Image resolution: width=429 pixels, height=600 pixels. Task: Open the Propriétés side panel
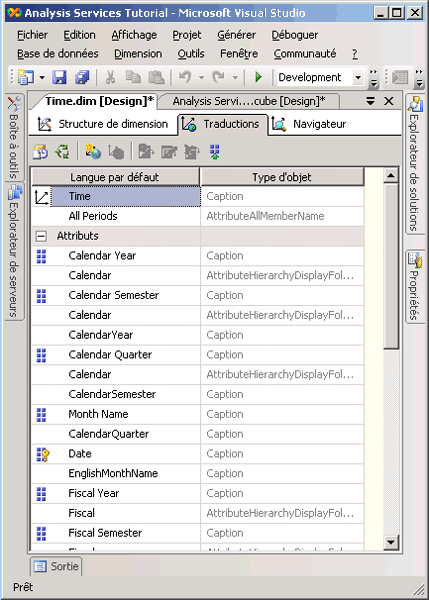414,286
